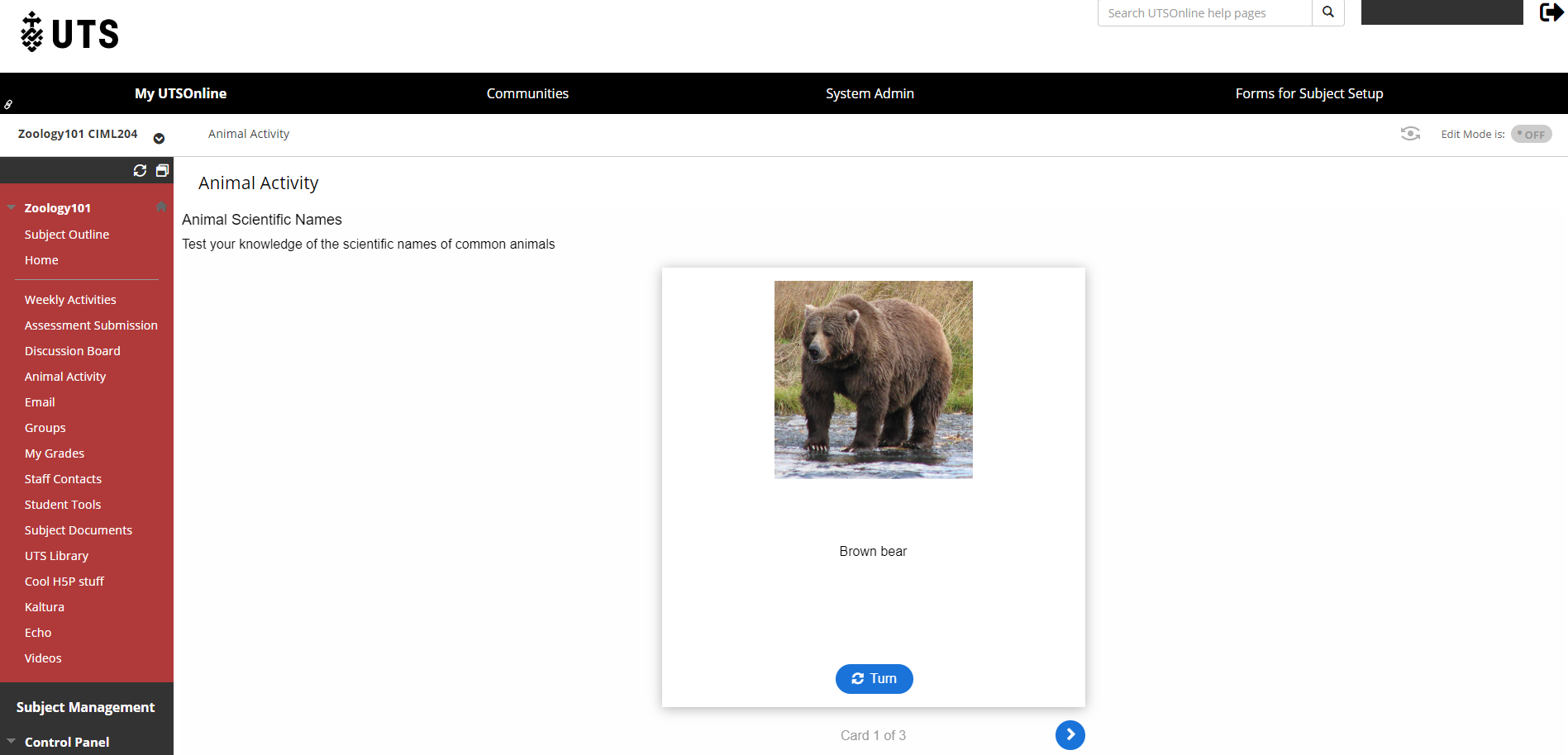Select Animal Activity in the sidebar
Viewport: 1568px width, 755px height.
[65, 377]
